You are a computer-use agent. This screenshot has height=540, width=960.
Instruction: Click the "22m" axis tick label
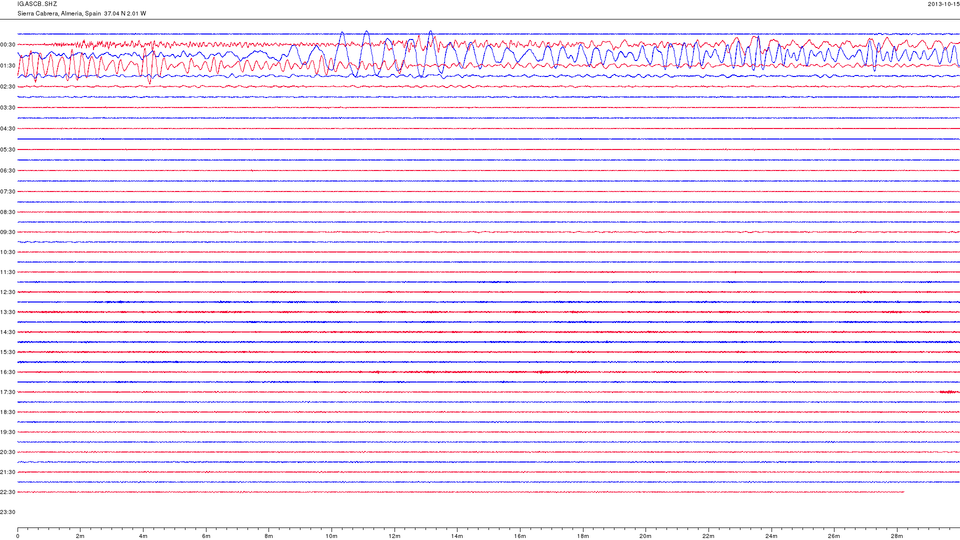(708, 536)
